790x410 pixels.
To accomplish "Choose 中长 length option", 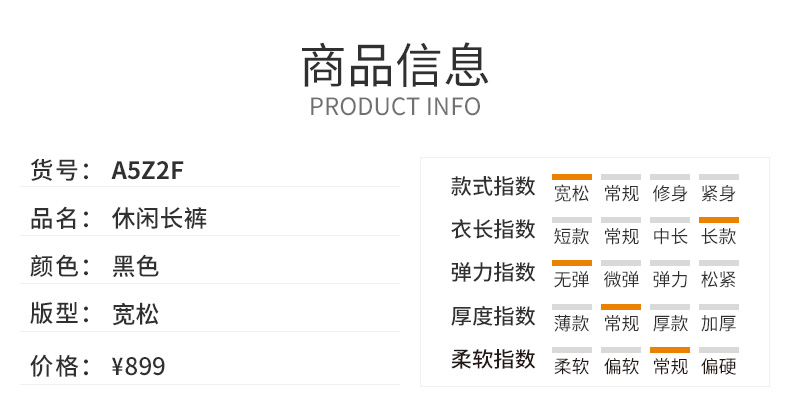I will point(670,236).
